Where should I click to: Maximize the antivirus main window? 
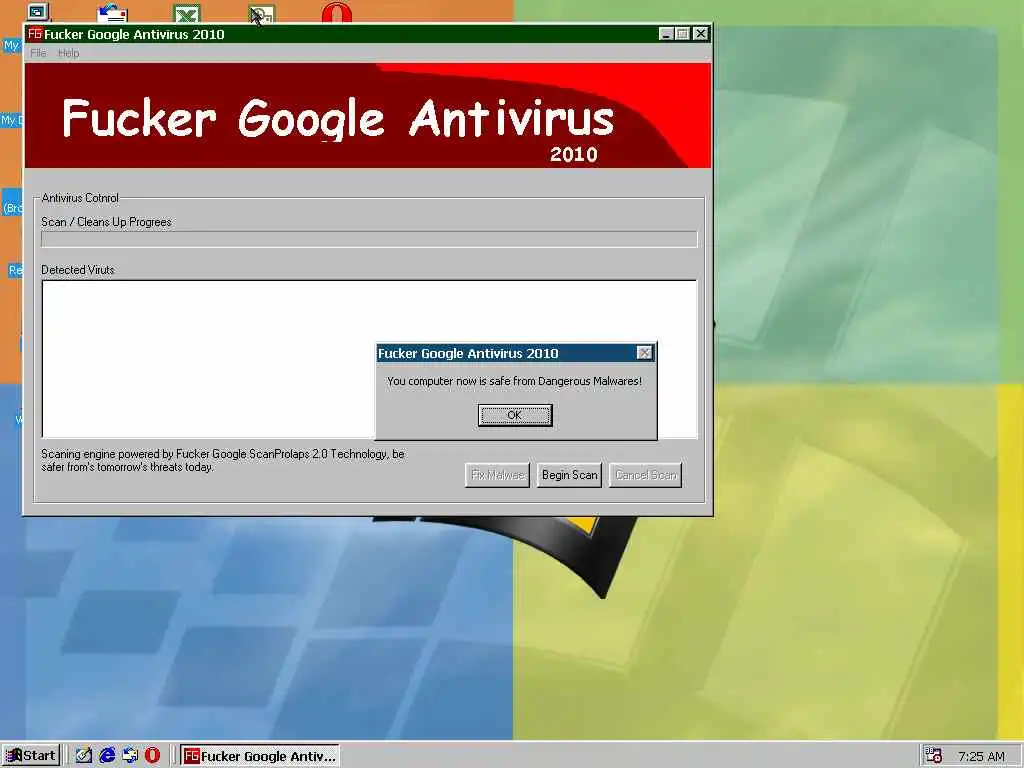[x=682, y=34]
